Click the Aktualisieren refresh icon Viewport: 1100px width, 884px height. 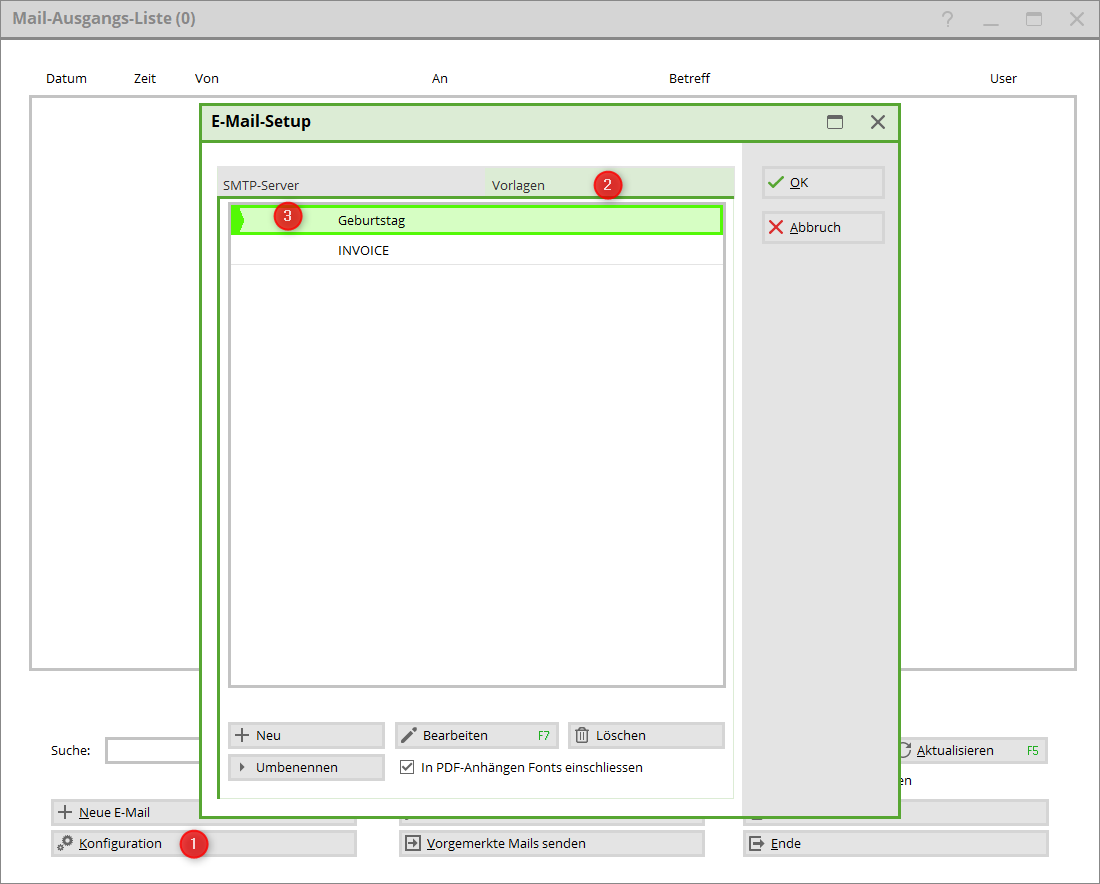(905, 750)
